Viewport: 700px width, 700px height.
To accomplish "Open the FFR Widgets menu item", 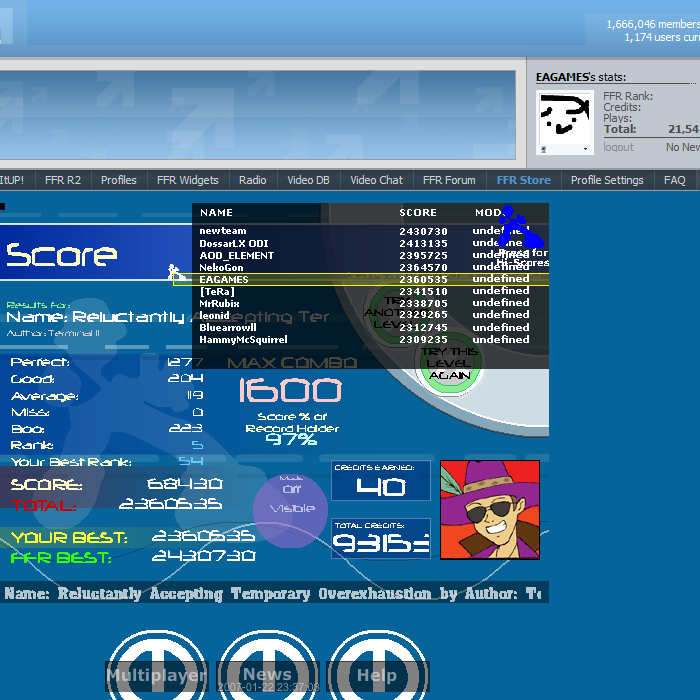I will click(187, 180).
